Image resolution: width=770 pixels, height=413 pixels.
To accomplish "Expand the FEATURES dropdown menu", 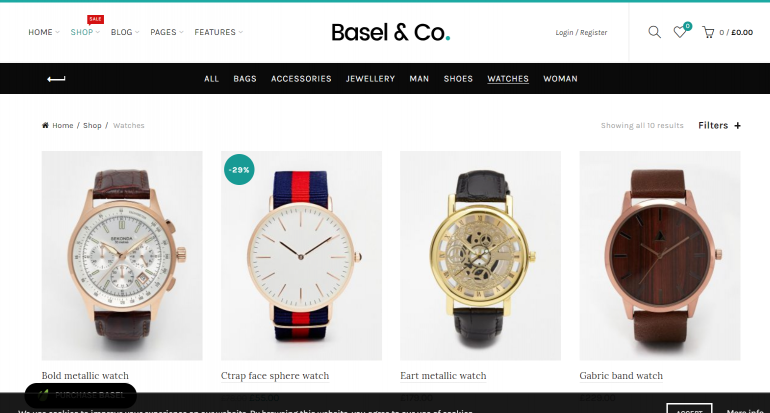I will 219,32.
